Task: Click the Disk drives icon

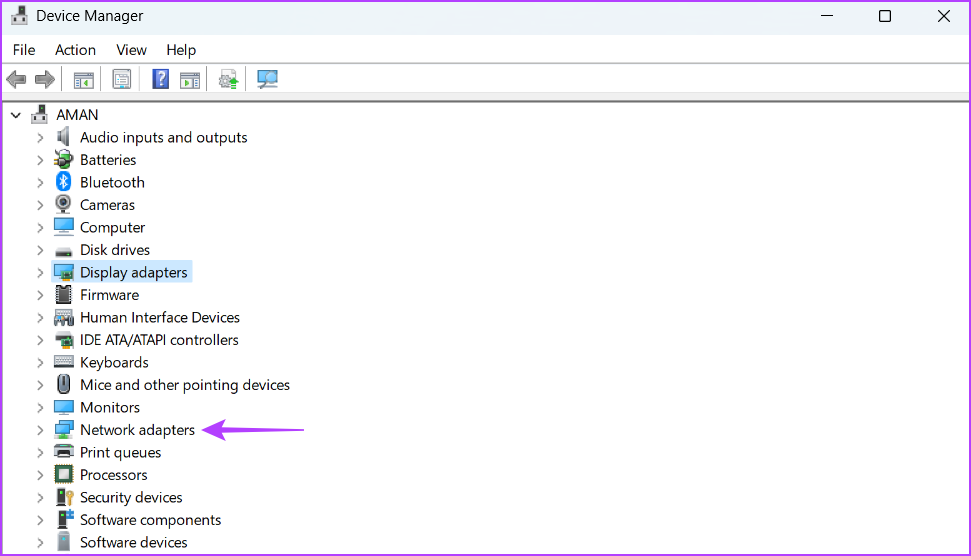Action: click(63, 251)
